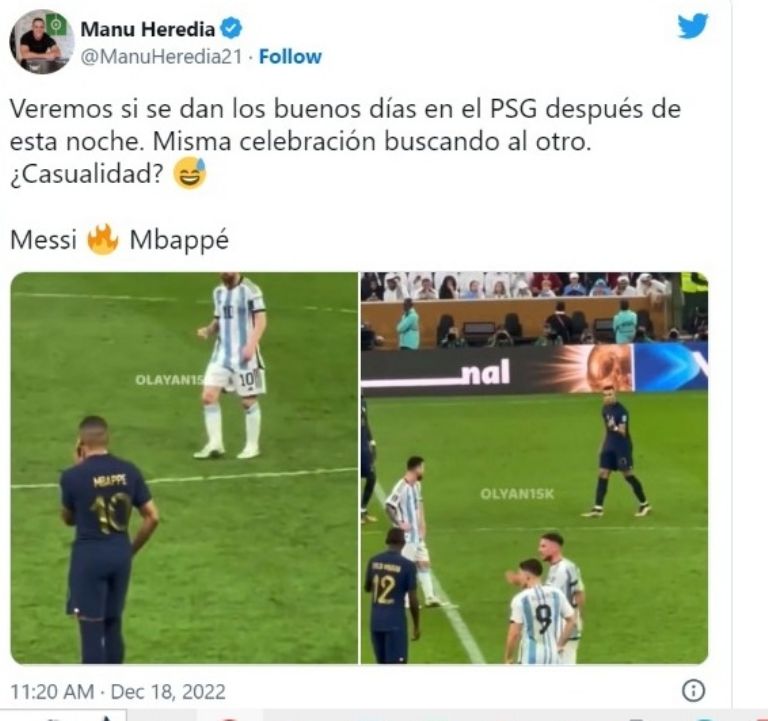Click the tweet's first line about PSG
Image resolution: width=768 pixels, height=721 pixels.
coord(345,109)
